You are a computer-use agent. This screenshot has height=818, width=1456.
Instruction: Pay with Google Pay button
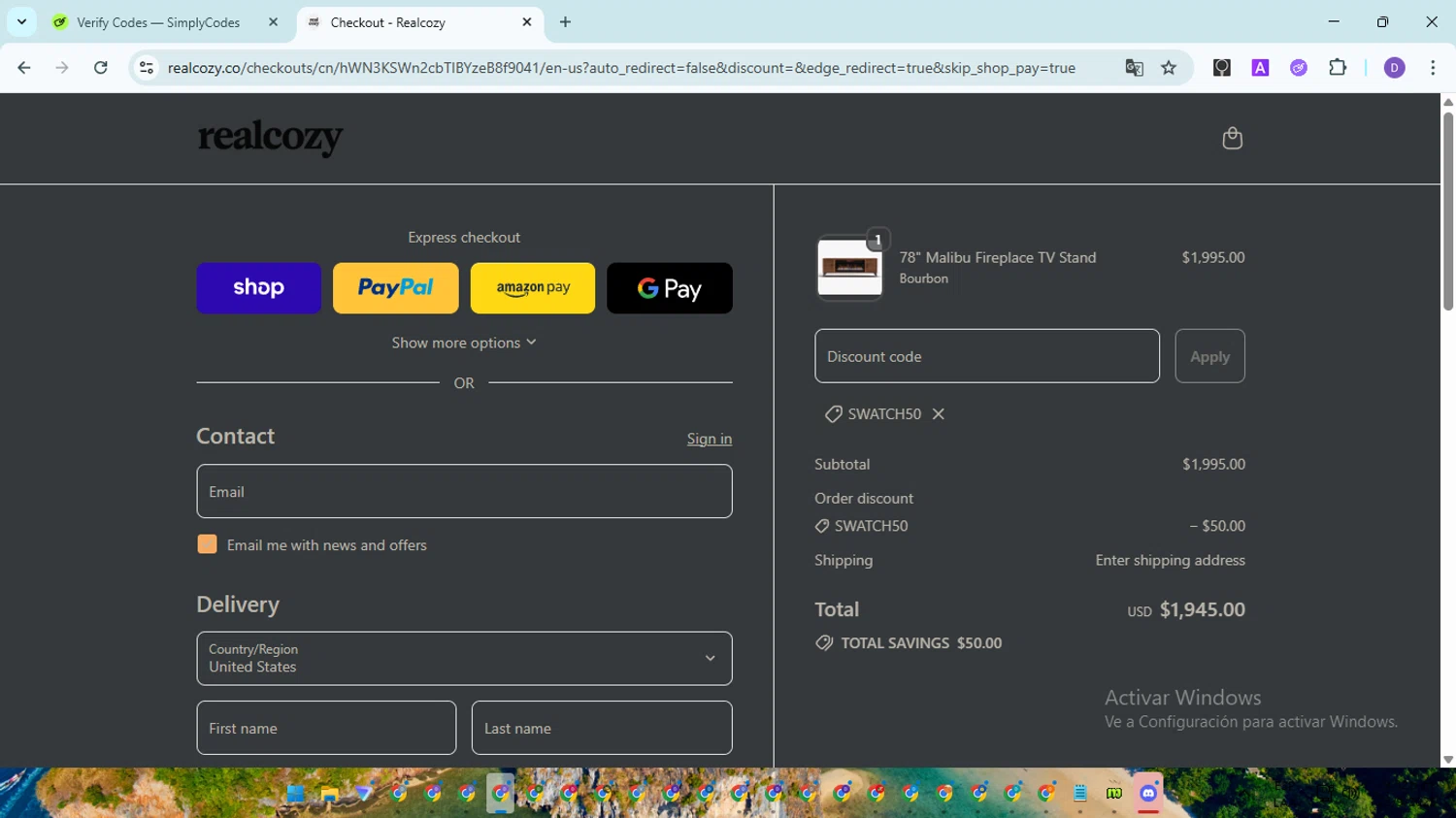click(x=670, y=288)
